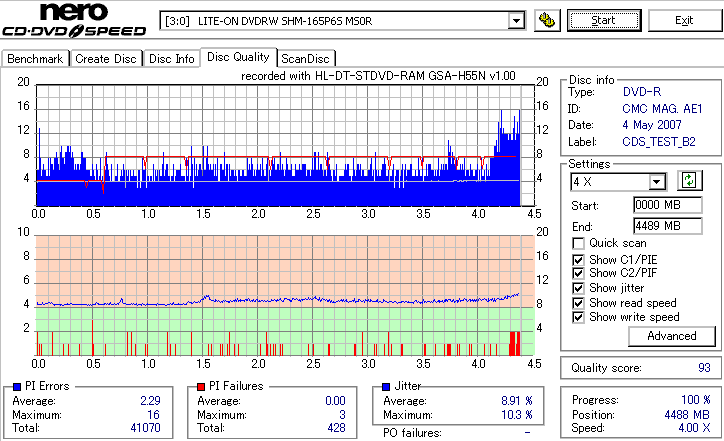724x441 pixels.
Task: Click the PI Errors upper graph
Action: coord(285,145)
